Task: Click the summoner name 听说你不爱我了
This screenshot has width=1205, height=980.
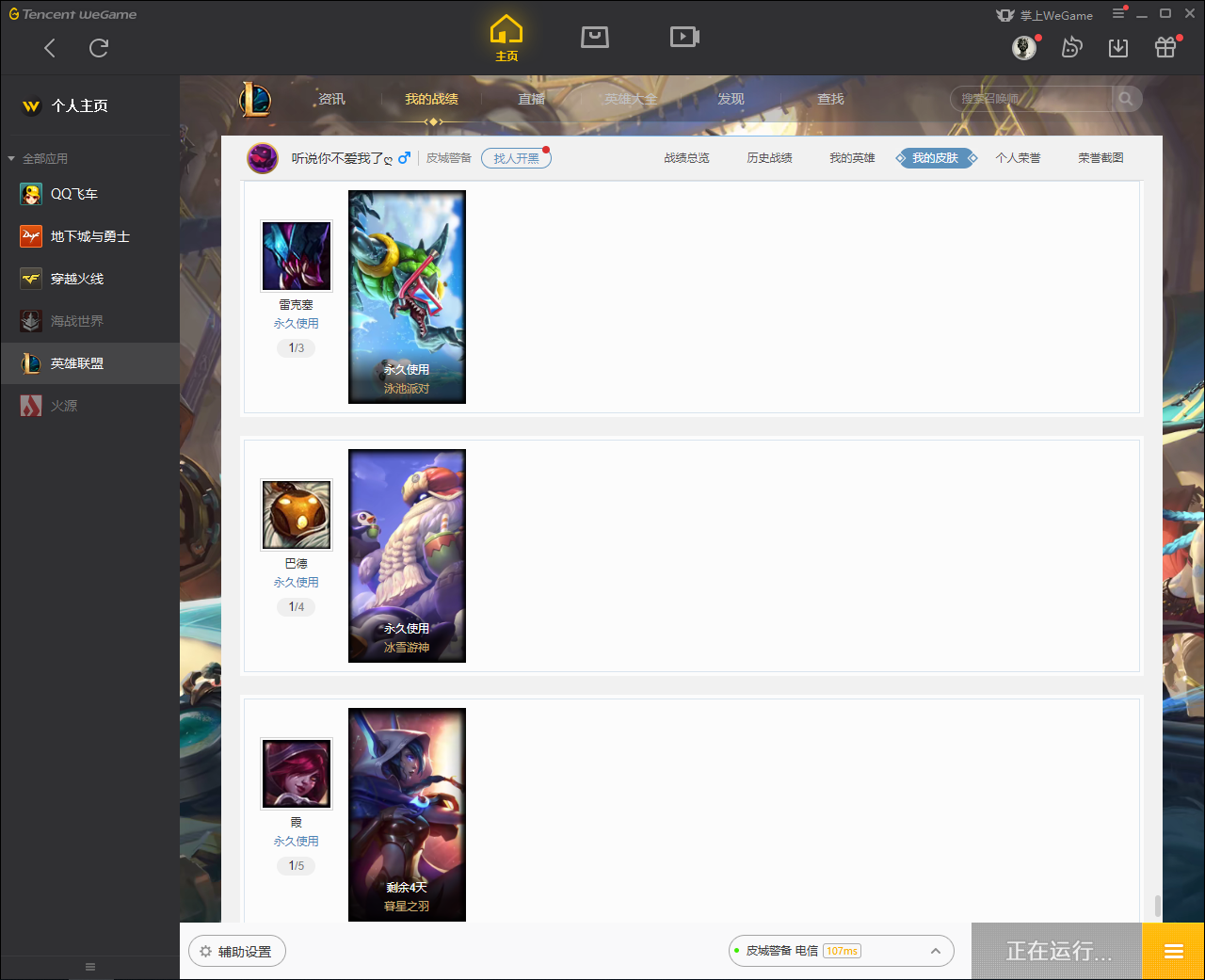Action: [x=342, y=158]
